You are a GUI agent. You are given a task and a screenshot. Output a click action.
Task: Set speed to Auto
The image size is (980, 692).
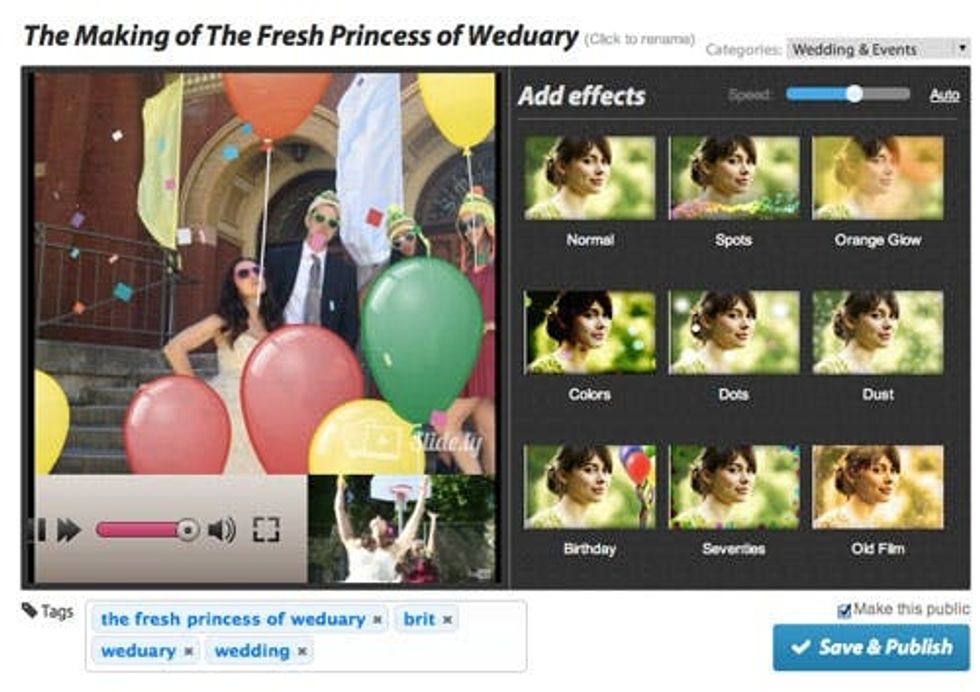[x=944, y=95]
